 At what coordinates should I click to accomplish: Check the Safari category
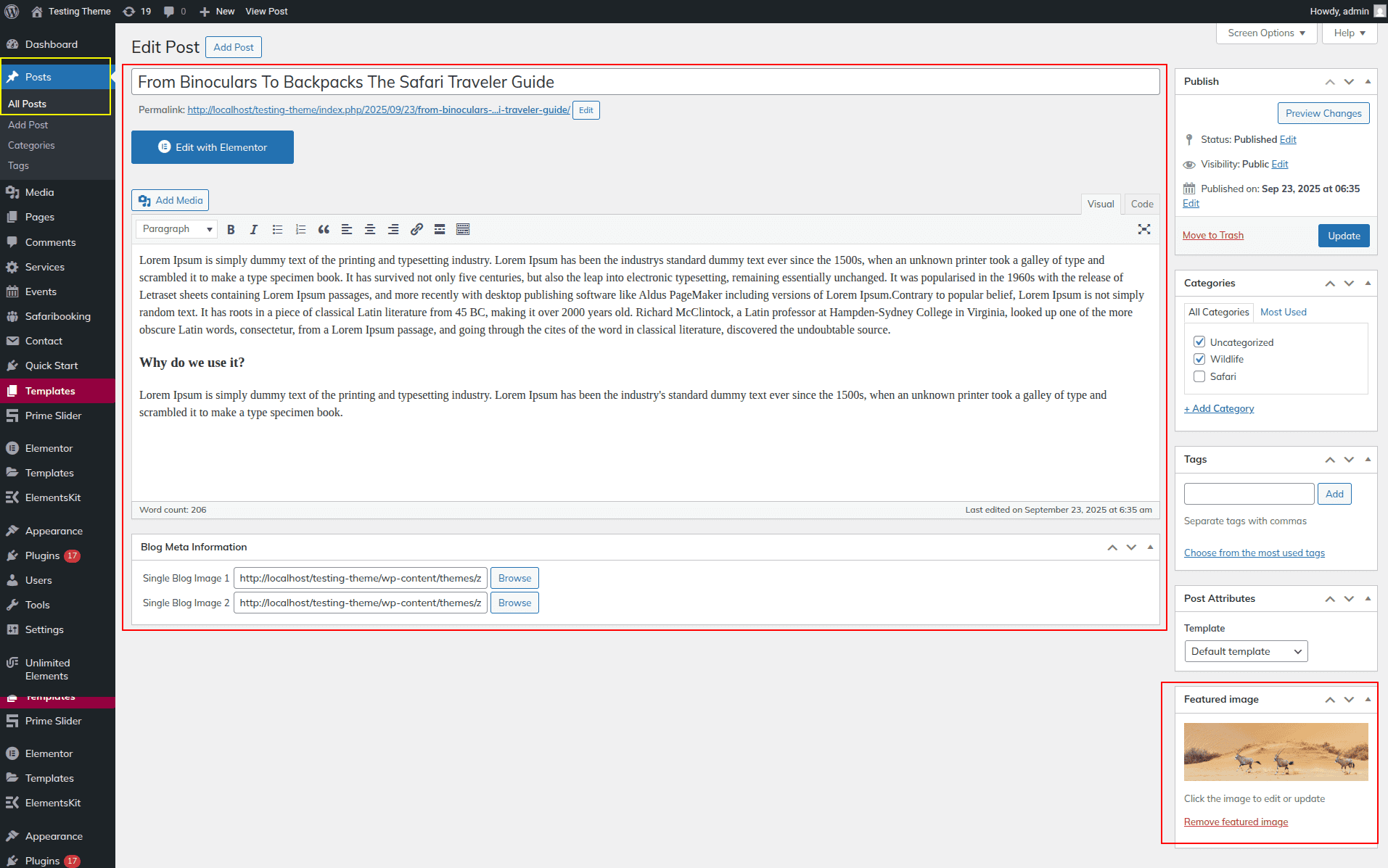pos(1199,376)
